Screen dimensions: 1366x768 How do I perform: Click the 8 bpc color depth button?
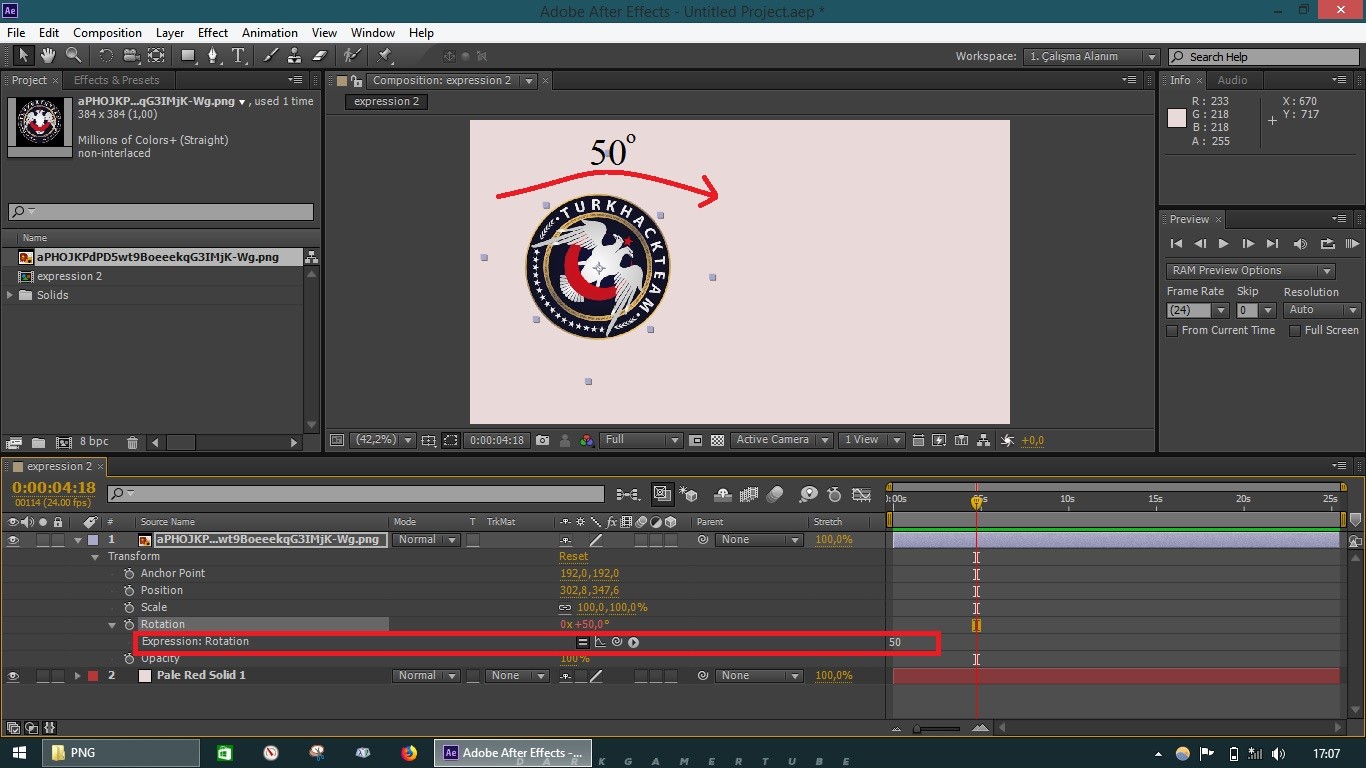click(94, 442)
